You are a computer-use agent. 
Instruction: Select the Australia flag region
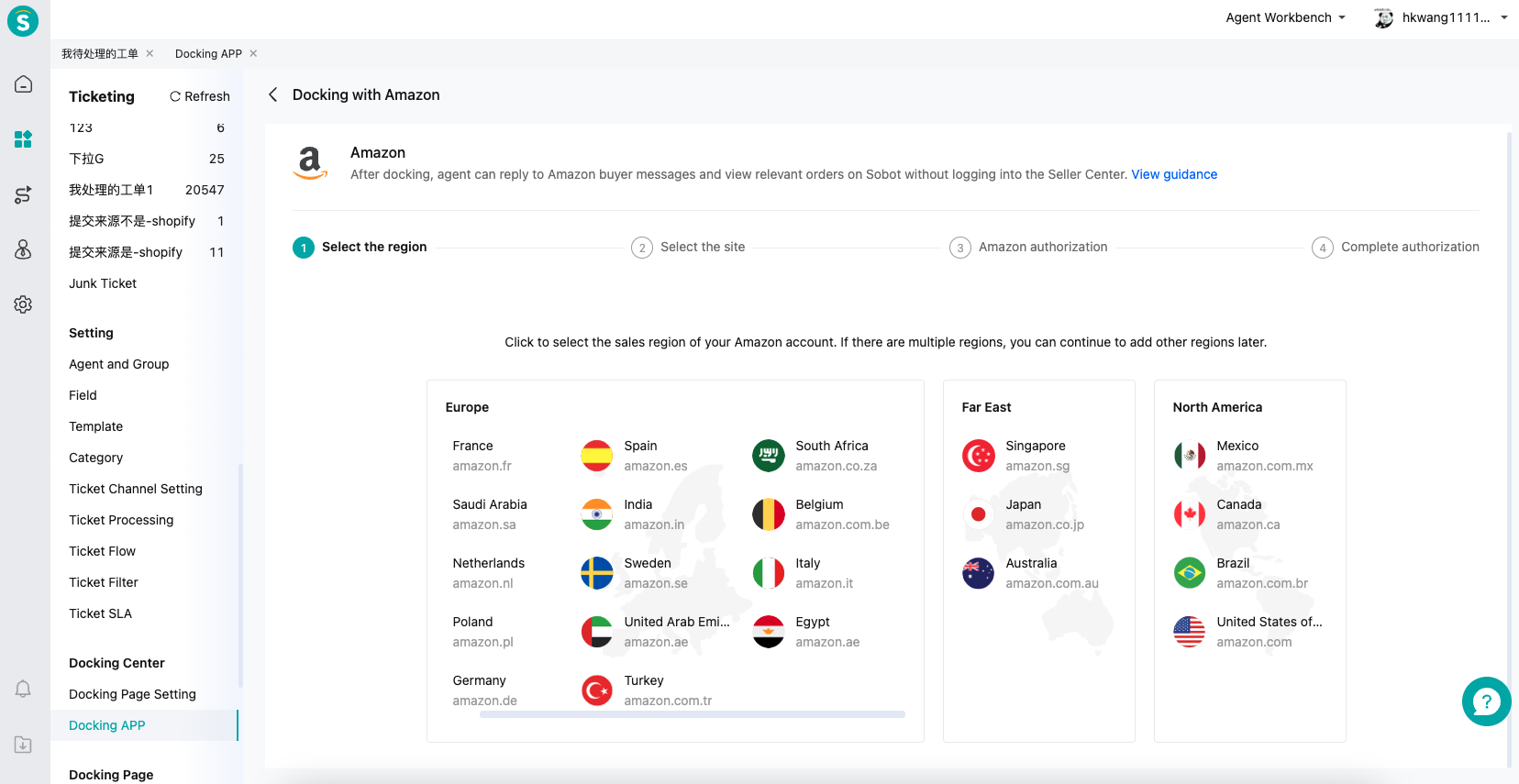pos(979,573)
